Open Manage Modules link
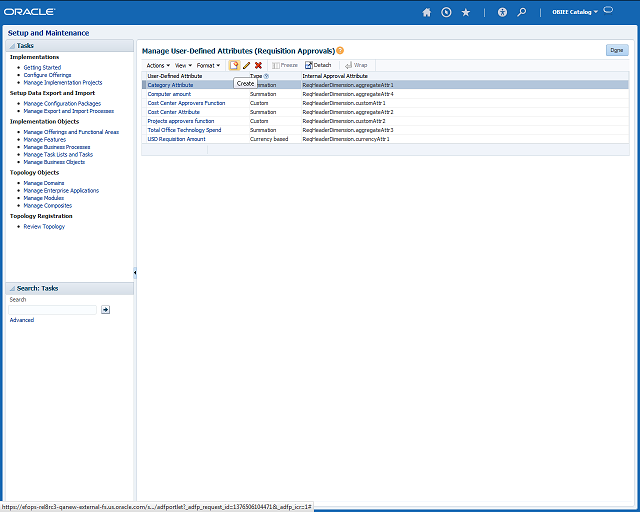Viewport: 640px width, 512px height. 44,198
